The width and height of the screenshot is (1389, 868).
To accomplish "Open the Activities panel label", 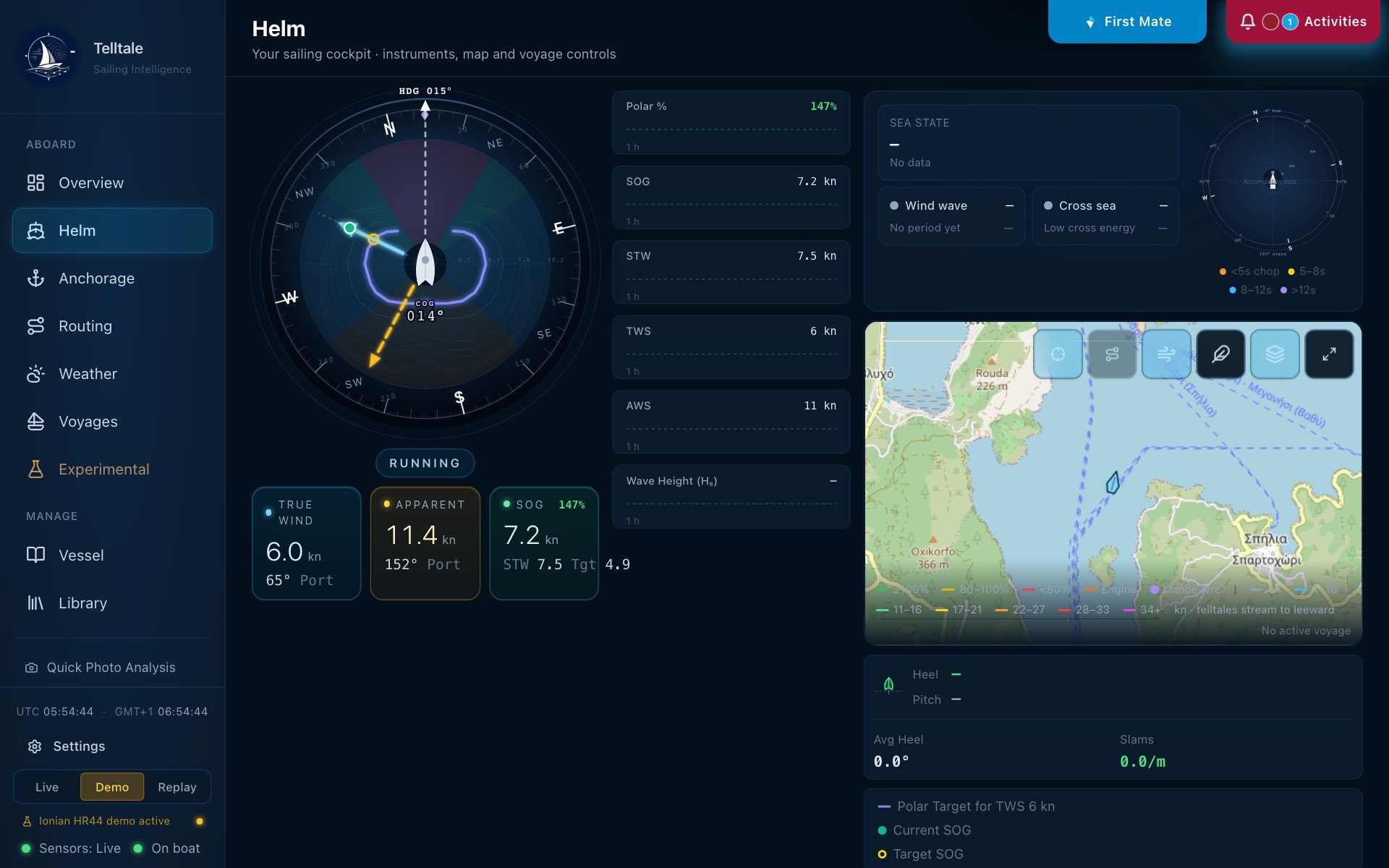I will [x=1335, y=22].
